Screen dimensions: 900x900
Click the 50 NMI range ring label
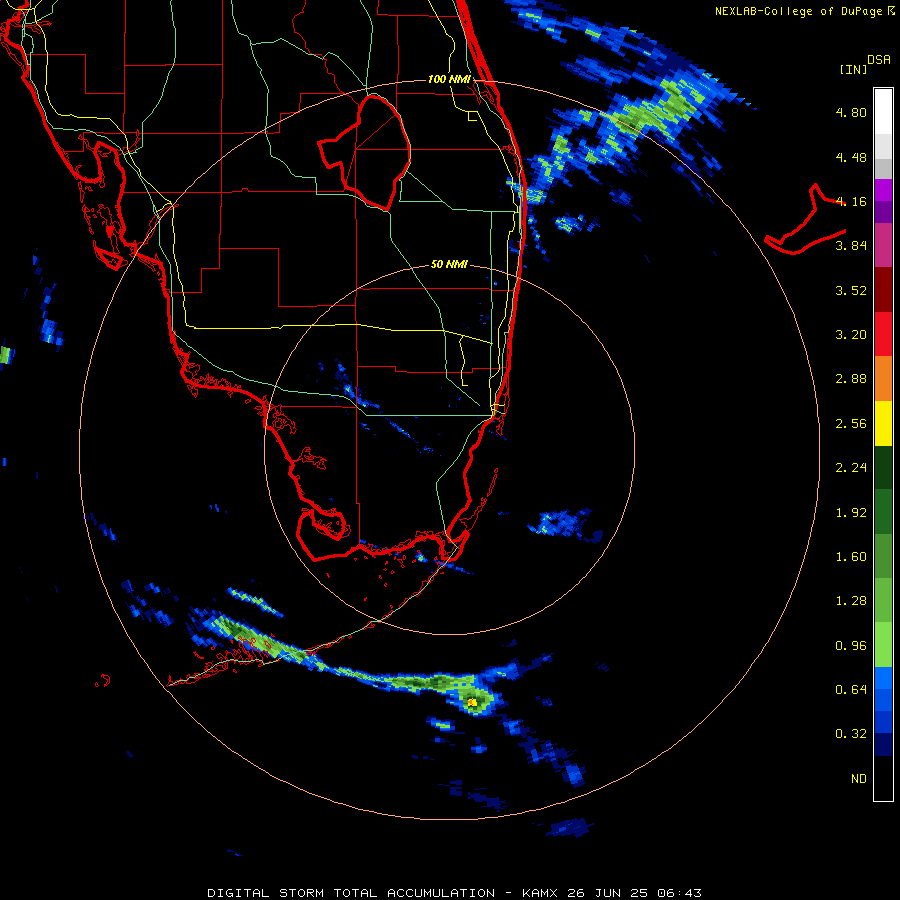tap(449, 264)
